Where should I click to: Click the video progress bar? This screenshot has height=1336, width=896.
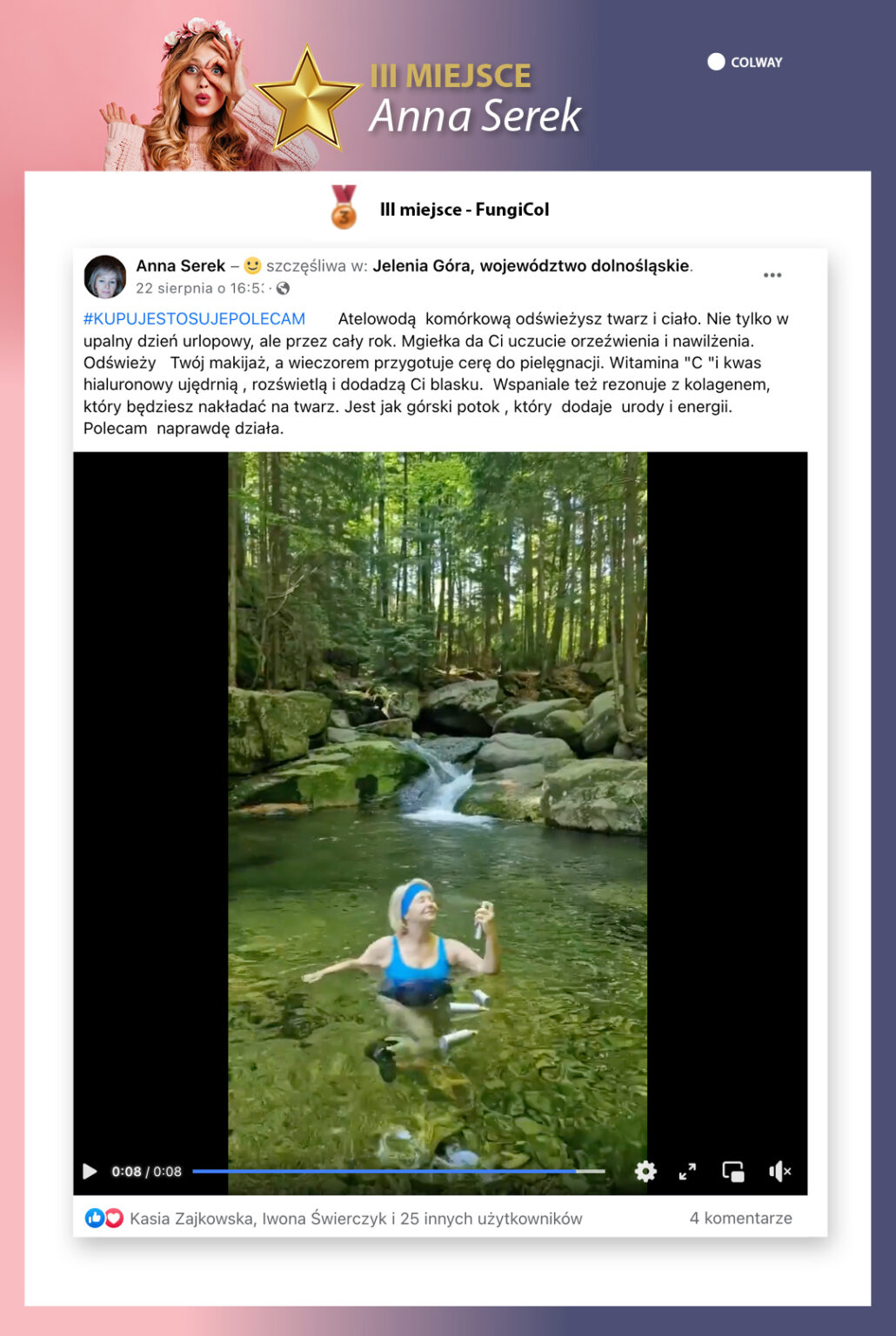coord(398,1172)
